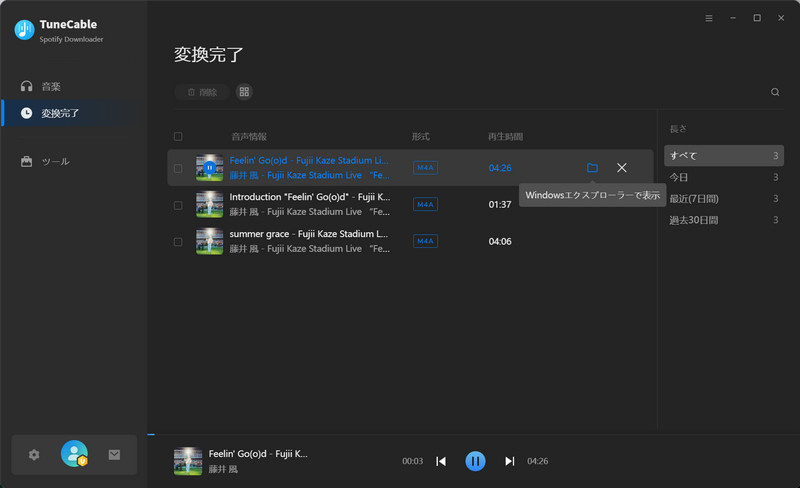
Task: Click duration 01:37
Action: pos(499,204)
